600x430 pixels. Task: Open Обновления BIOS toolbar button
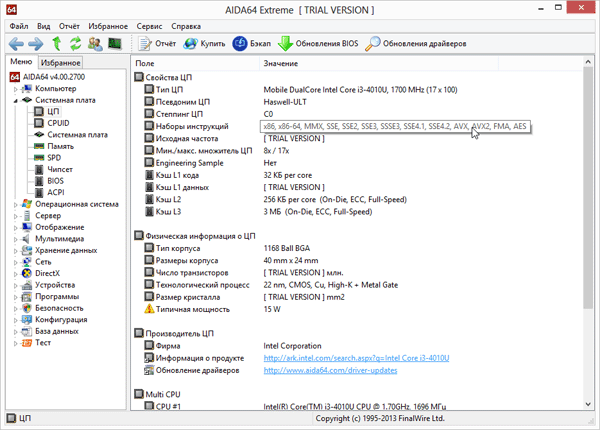click(x=318, y=44)
